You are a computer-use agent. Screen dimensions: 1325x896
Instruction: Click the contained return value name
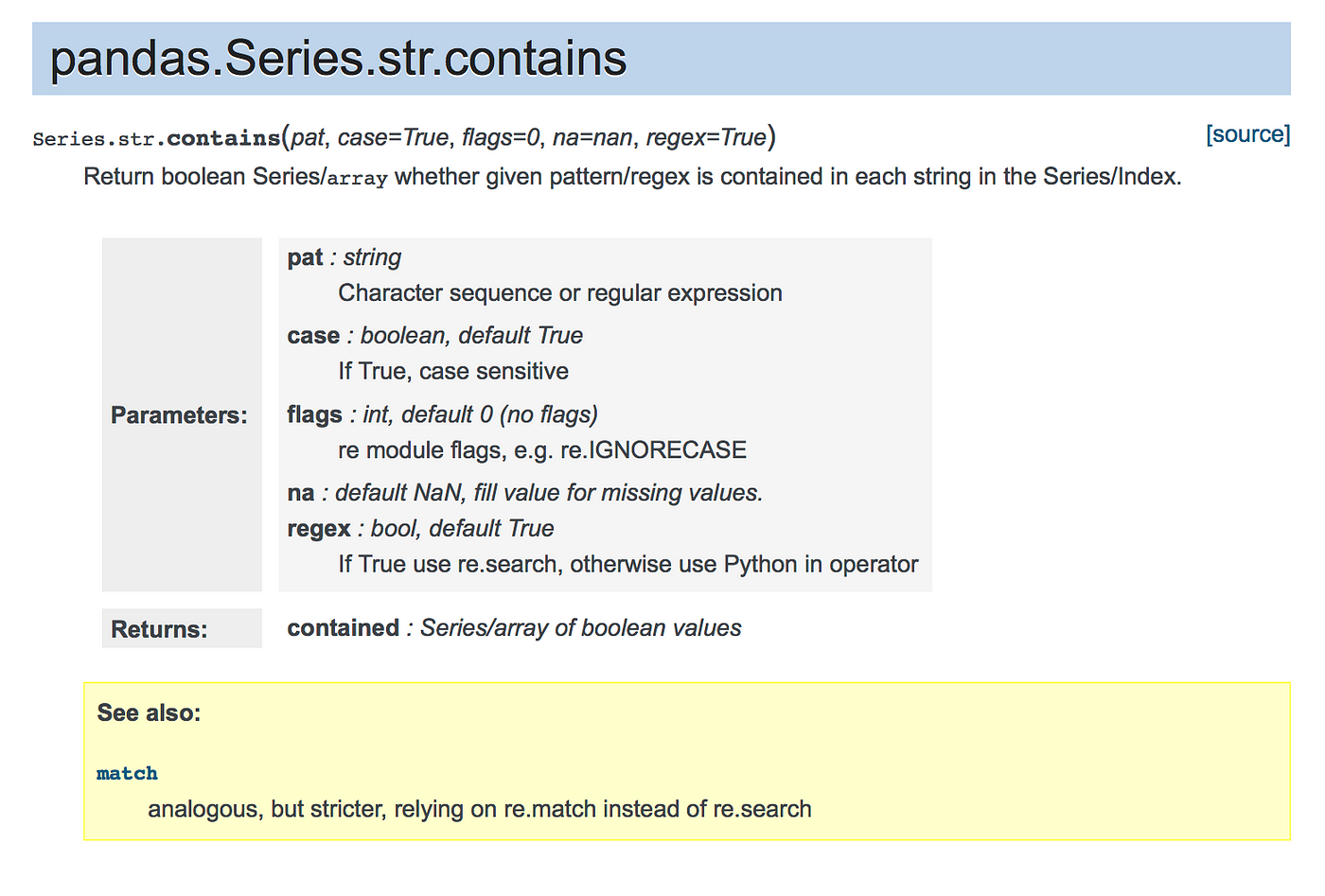[343, 628]
